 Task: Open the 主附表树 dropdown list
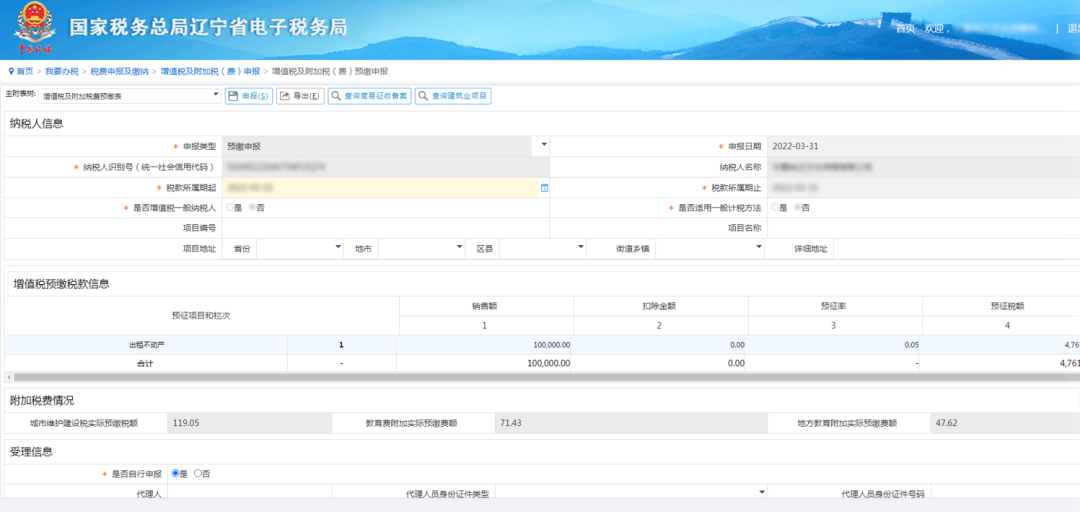pyautogui.click(x=129, y=96)
